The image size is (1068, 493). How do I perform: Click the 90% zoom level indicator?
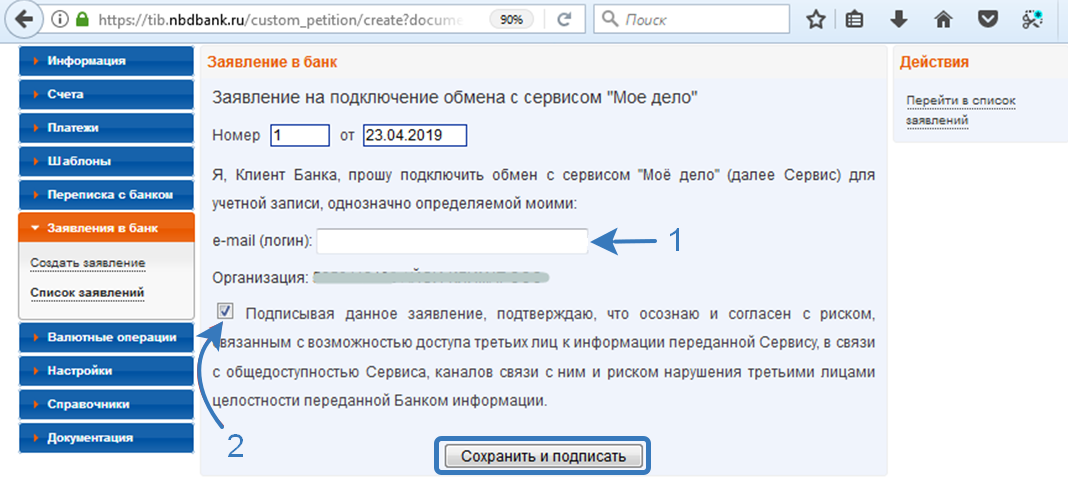pyautogui.click(x=512, y=20)
